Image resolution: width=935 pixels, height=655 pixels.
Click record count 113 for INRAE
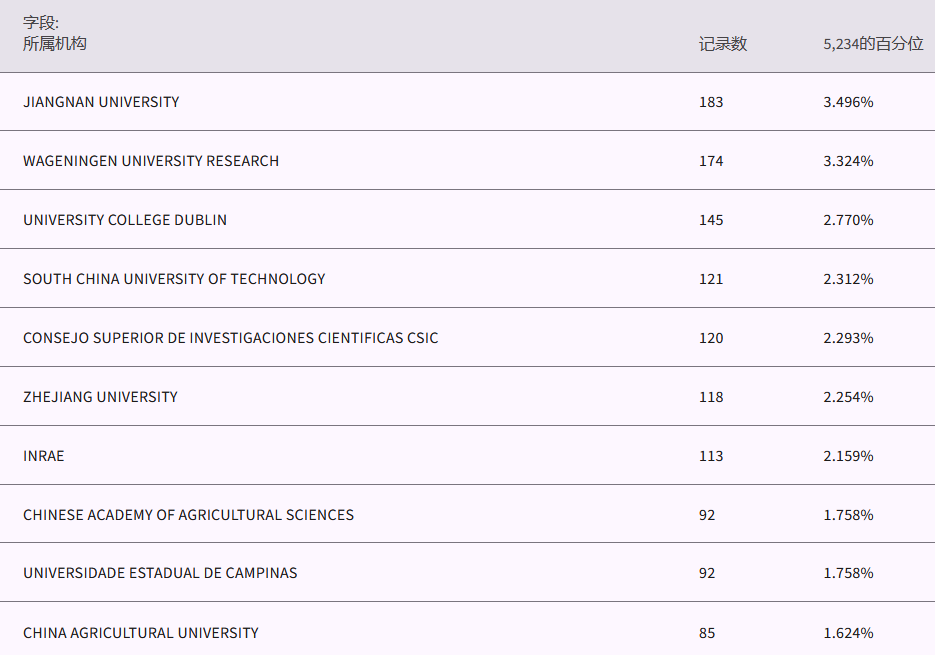pos(711,456)
